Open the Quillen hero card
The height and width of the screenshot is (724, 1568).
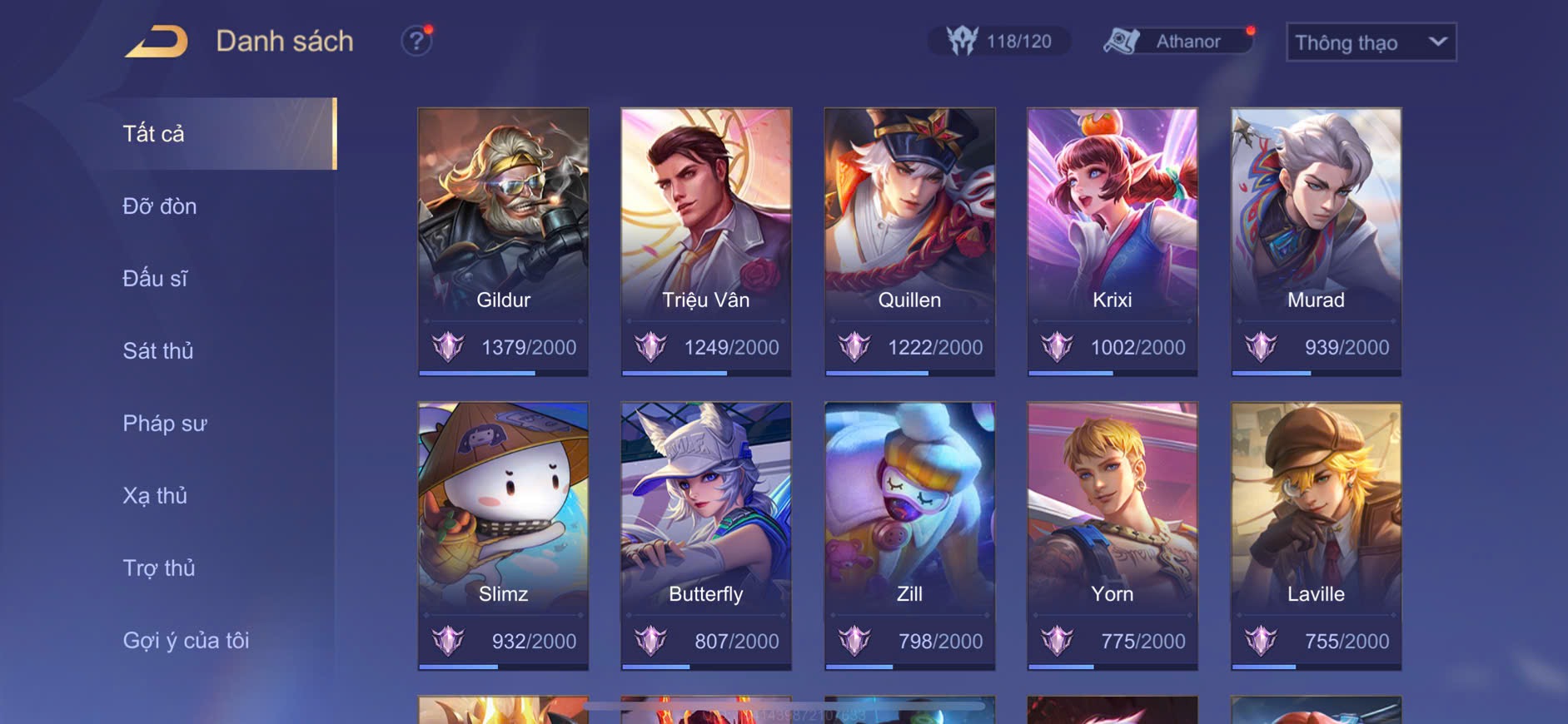[909, 241]
